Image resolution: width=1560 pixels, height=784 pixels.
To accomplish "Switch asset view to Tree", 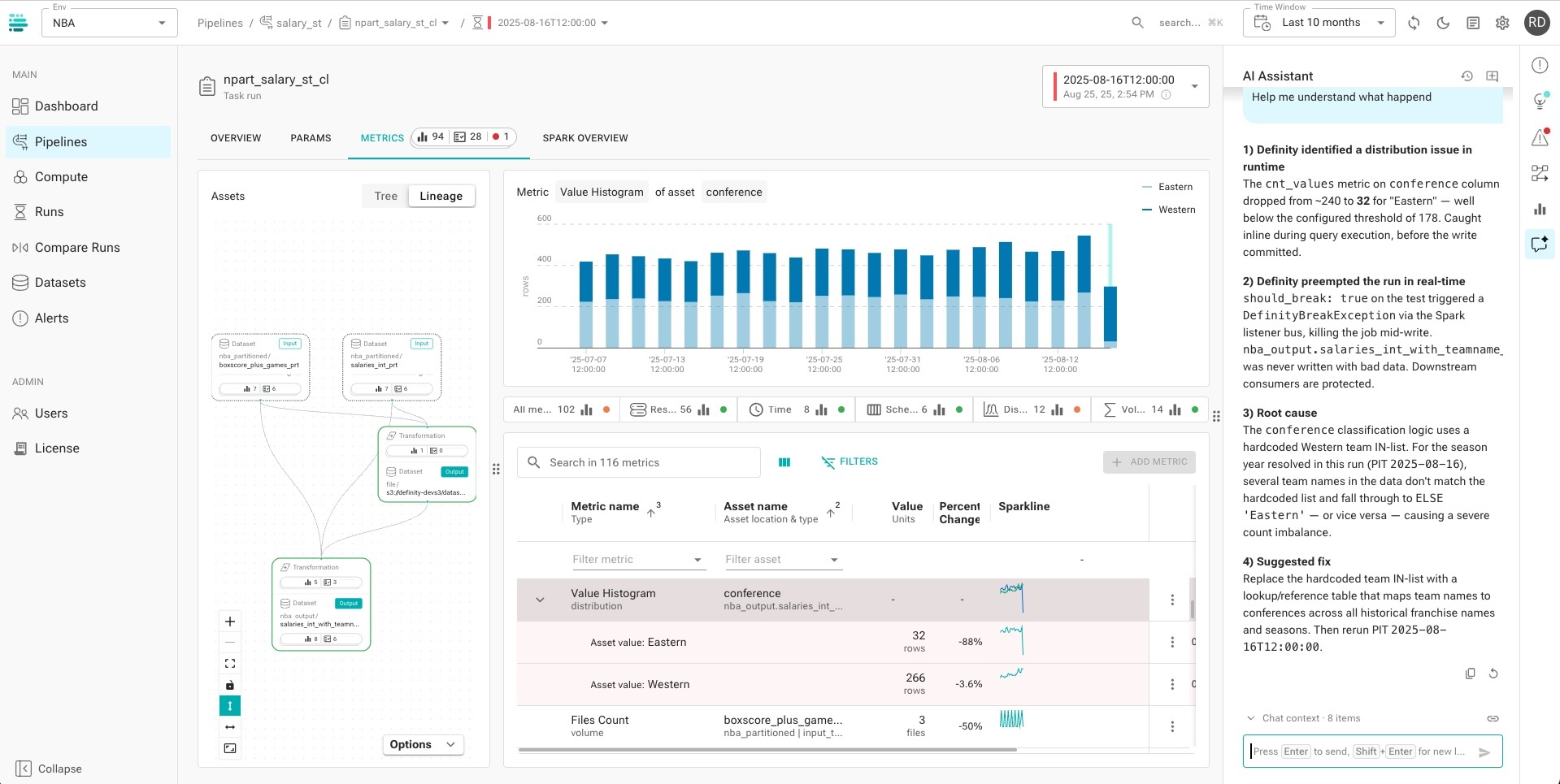I will (385, 196).
